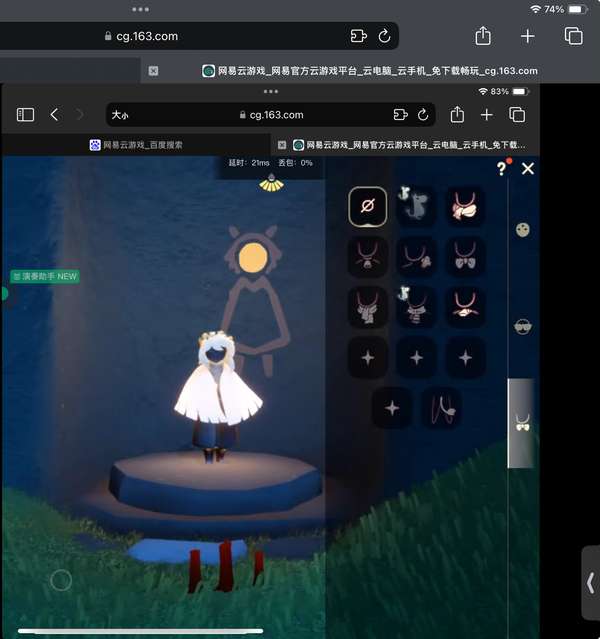Reload the outer Safari page
The height and width of the screenshot is (639, 600).
click(x=384, y=36)
